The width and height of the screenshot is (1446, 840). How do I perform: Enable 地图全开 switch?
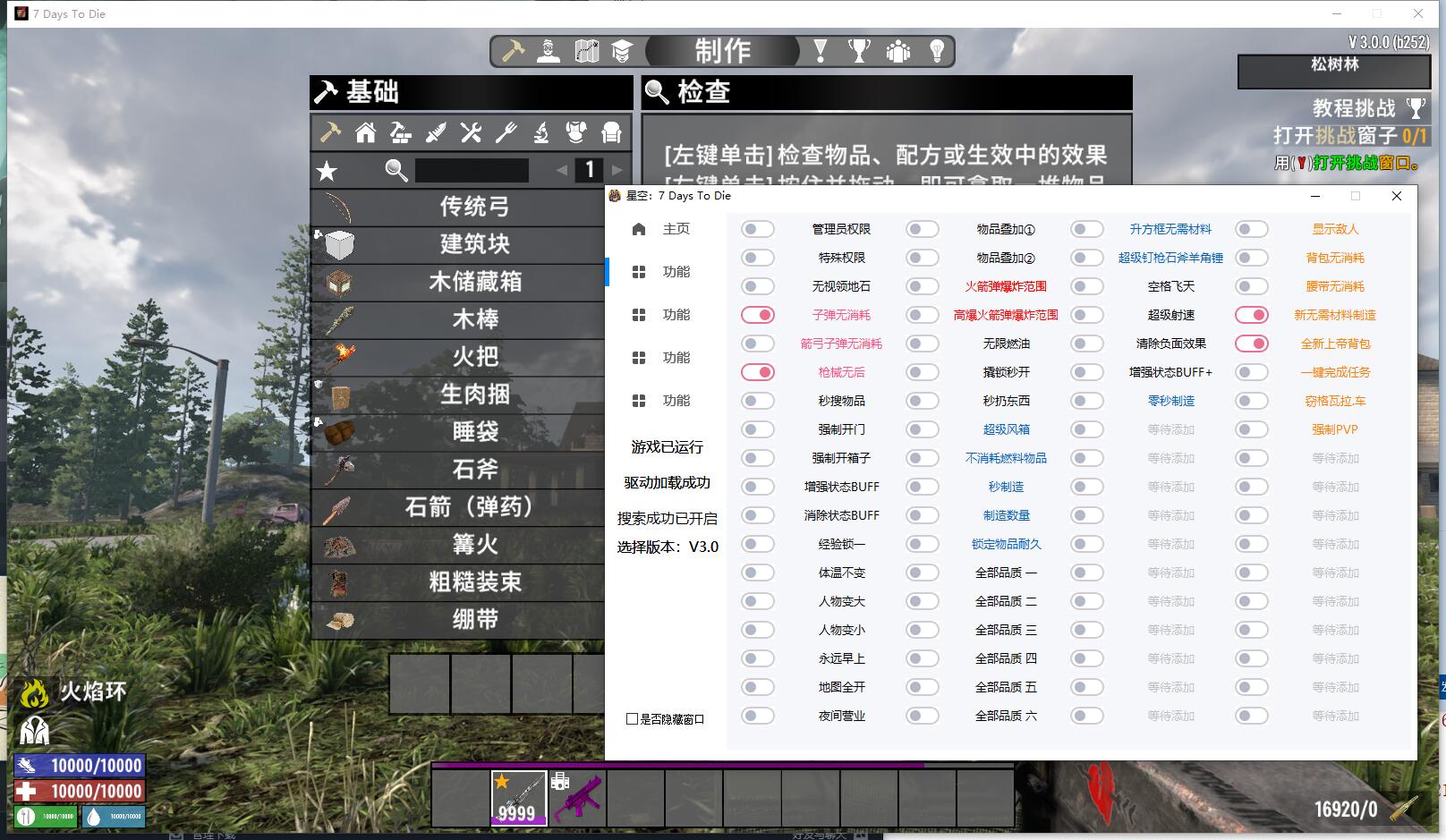click(758, 687)
